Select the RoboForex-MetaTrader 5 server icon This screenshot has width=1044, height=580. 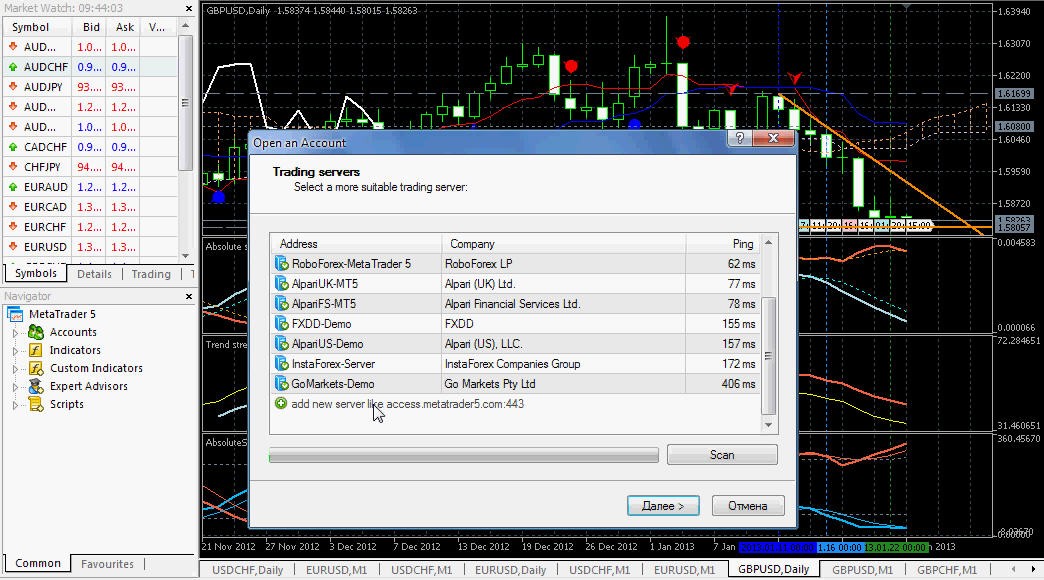281,264
